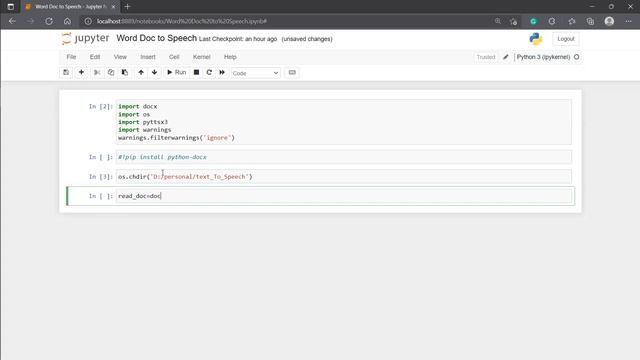The width and height of the screenshot is (640, 360).
Task: Click the Logout button
Action: (x=566, y=39)
